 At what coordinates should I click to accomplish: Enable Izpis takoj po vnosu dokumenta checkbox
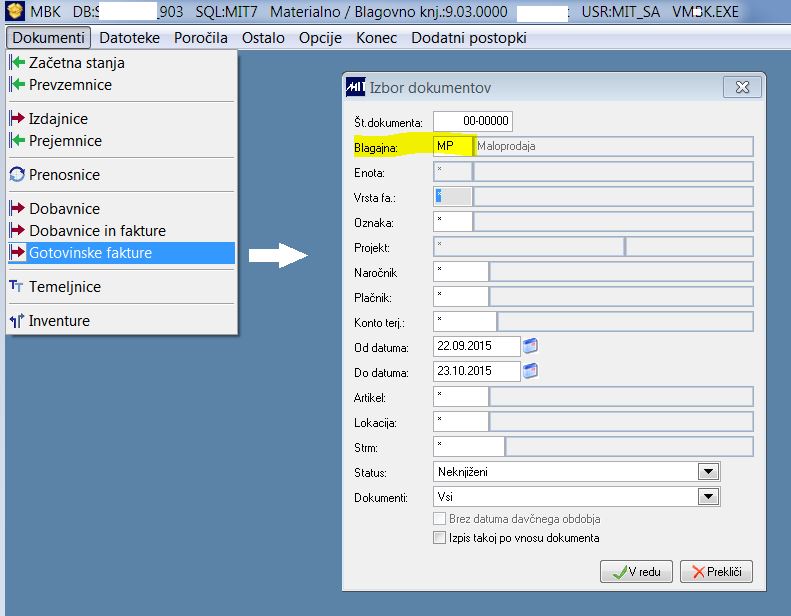pyautogui.click(x=439, y=537)
